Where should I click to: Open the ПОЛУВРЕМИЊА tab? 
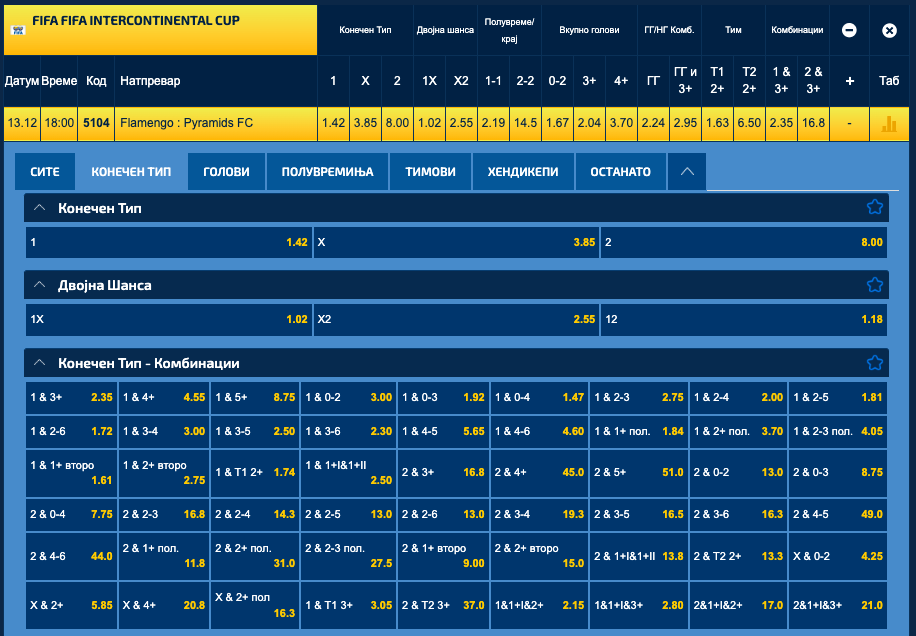pyautogui.click(x=327, y=172)
